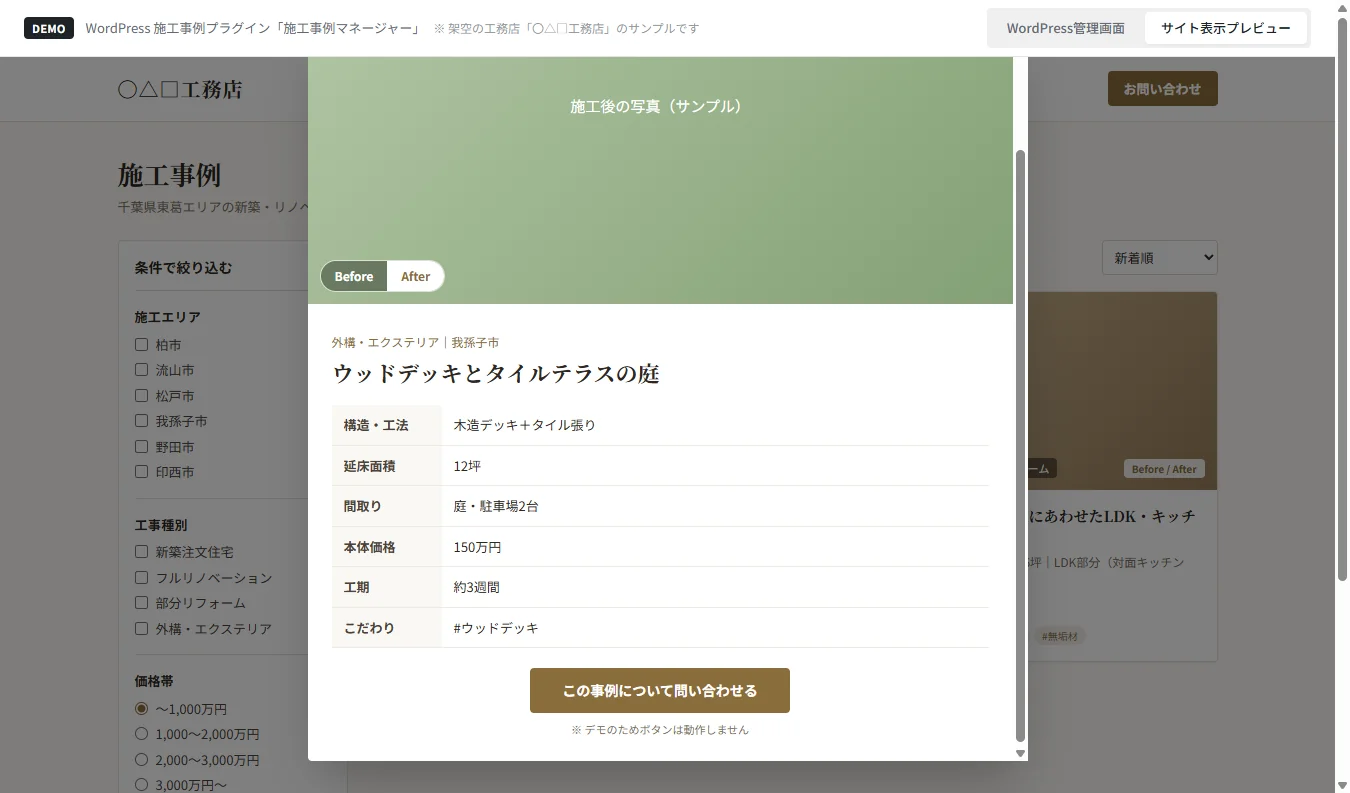Select the 3,000万円〜 price radio
This screenshot has height=793, width=1350.
pos(141,785)
